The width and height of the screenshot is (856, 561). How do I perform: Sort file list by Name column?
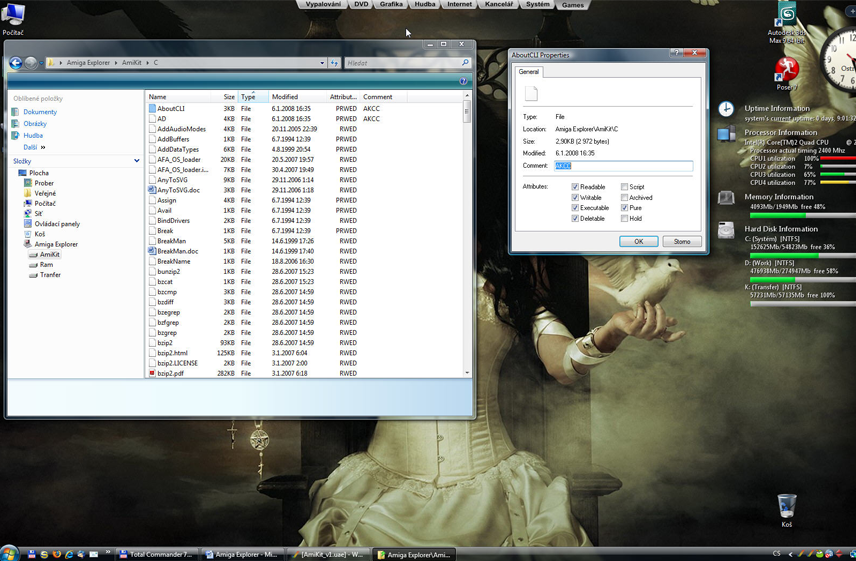178,97
